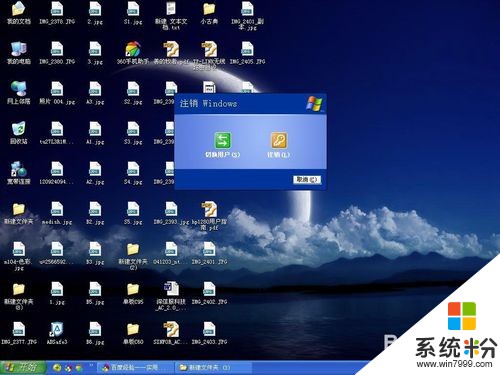This screenshot has height=375, width=500.
Task: Select the IMG_2377.JPG file icon
Action: click(19, 329)
